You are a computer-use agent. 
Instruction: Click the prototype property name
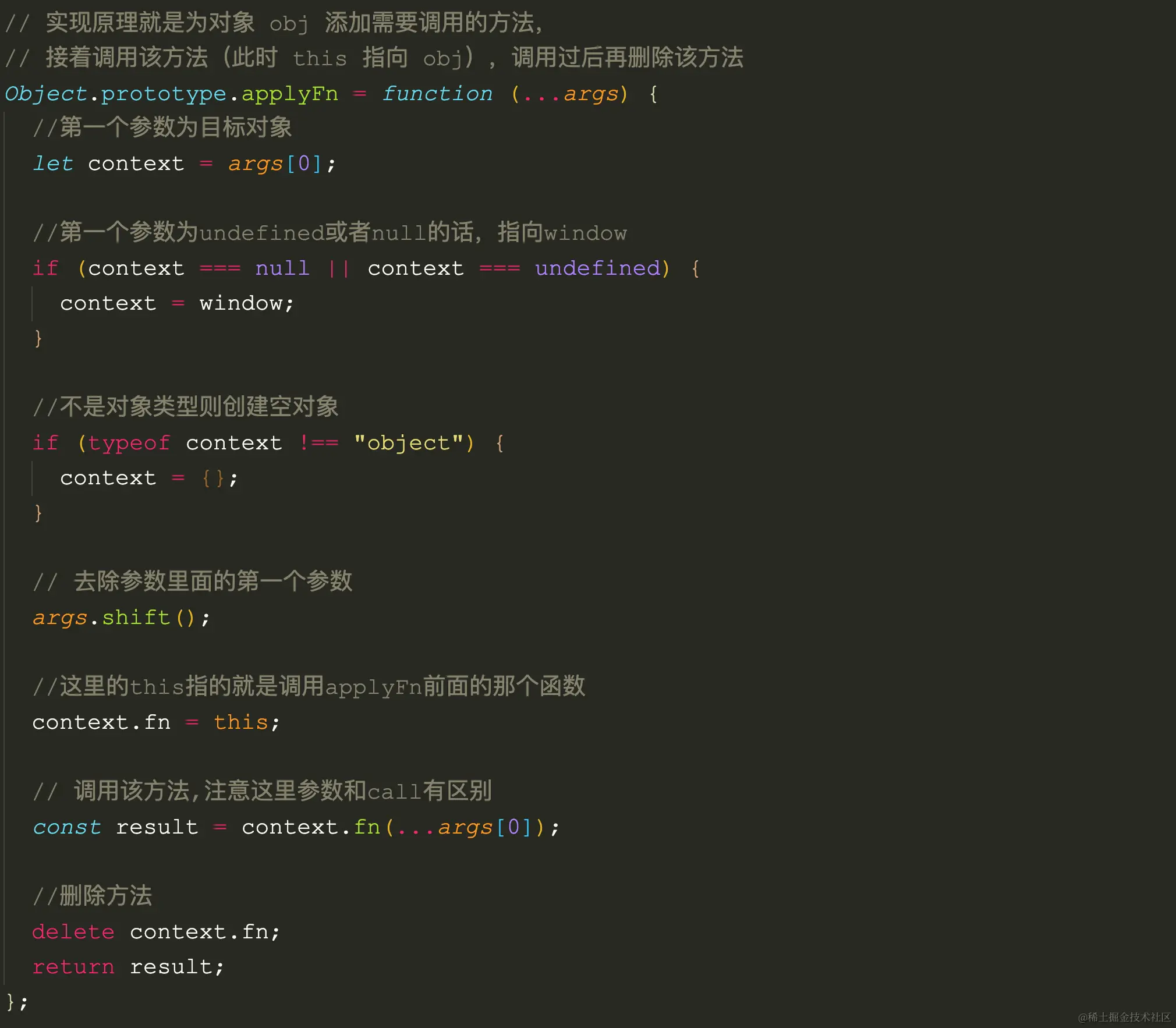(164, 94)
